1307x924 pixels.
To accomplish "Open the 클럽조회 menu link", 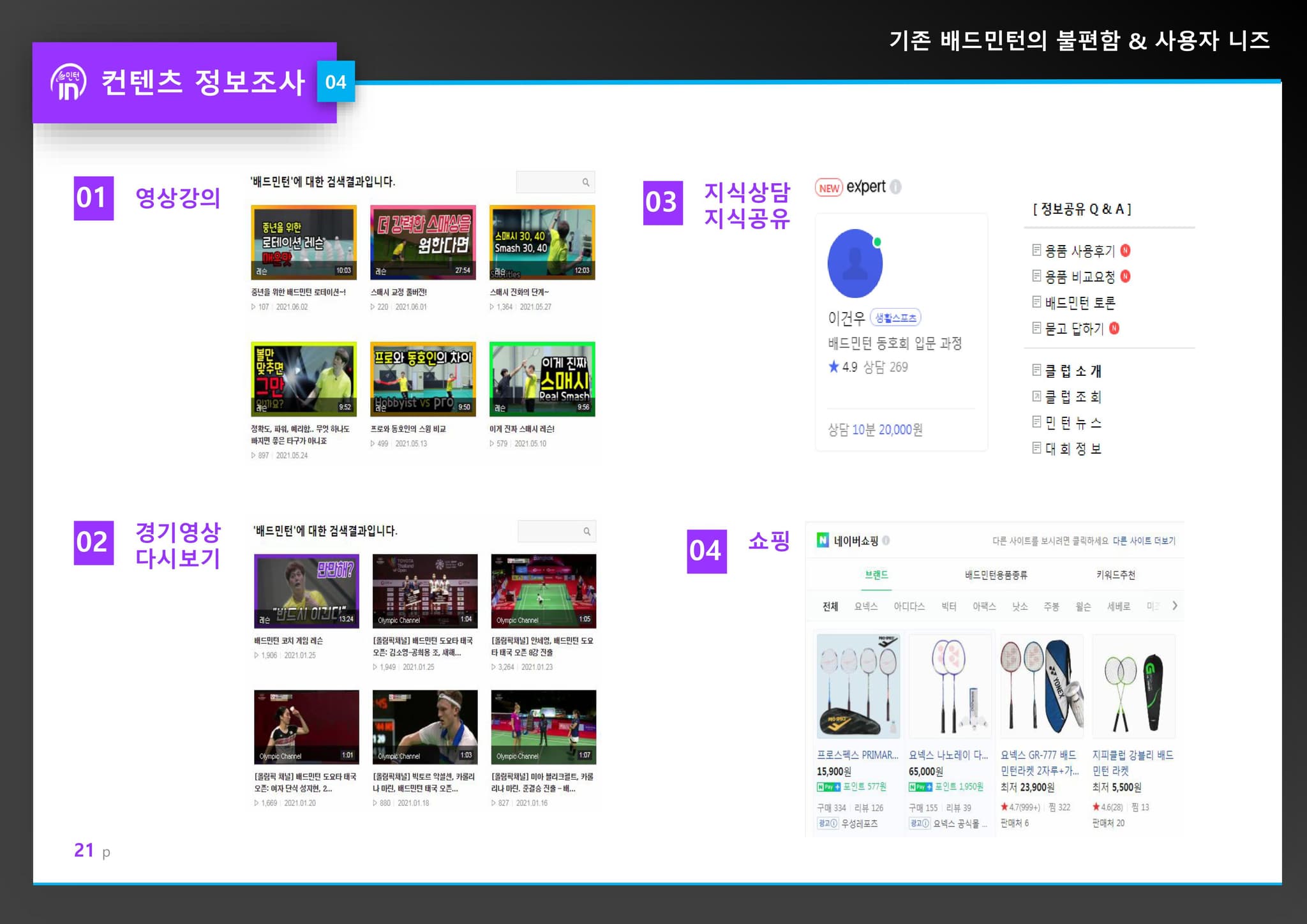I will pos(1073,396).
